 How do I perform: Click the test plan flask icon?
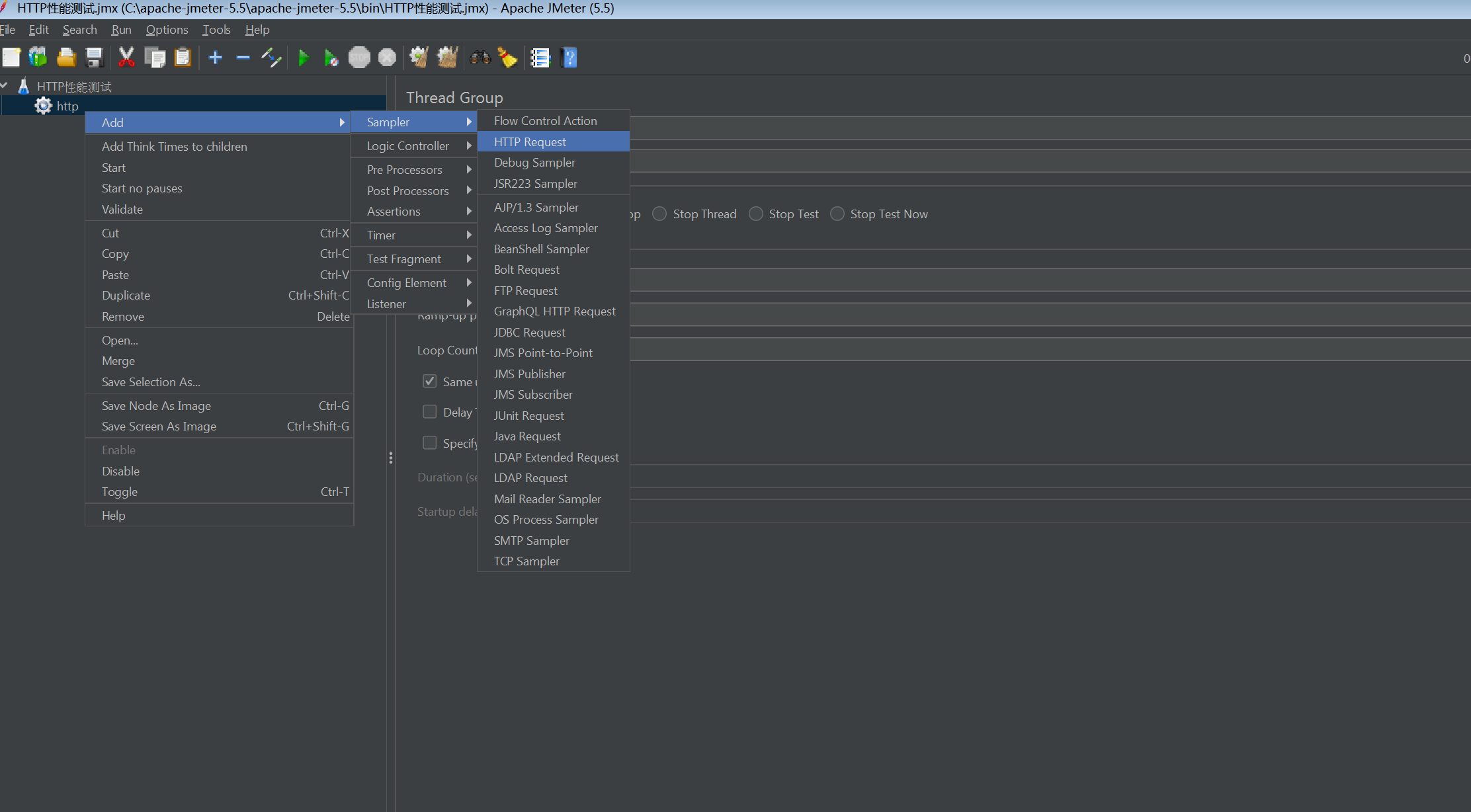pos(24,86)
